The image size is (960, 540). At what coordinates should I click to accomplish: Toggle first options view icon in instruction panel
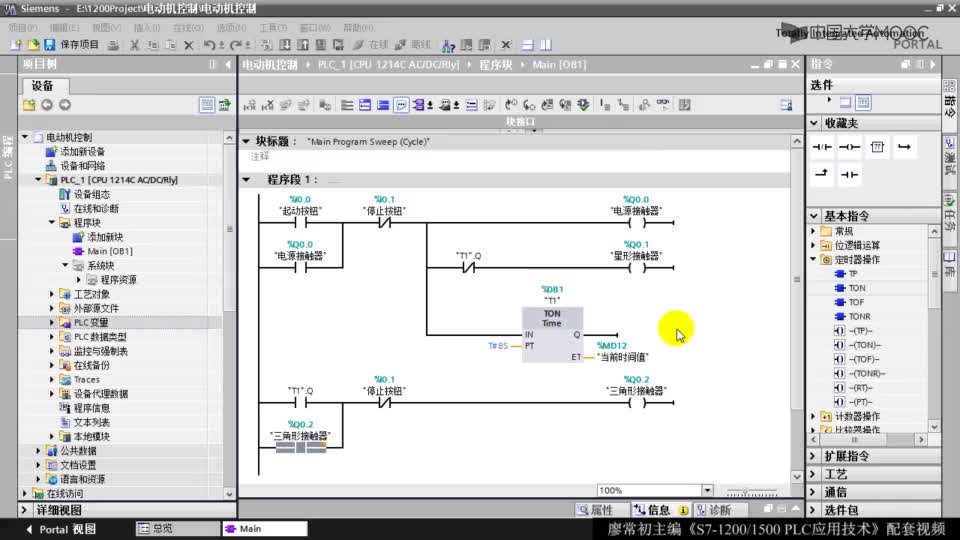click(846, 102)
